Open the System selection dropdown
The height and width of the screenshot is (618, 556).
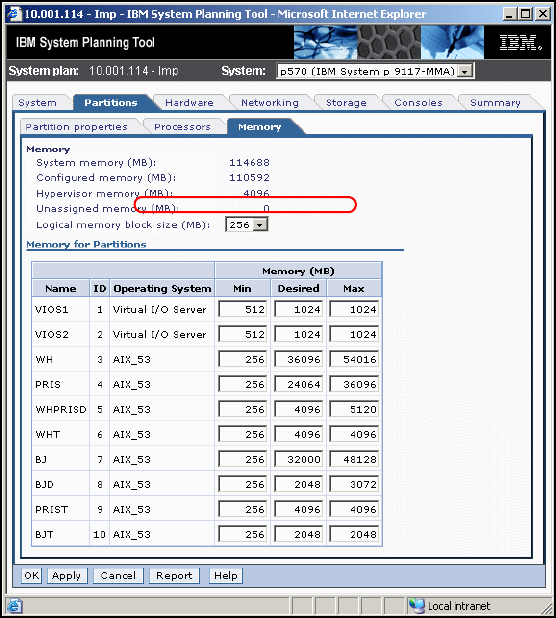(x=465, y=71)
